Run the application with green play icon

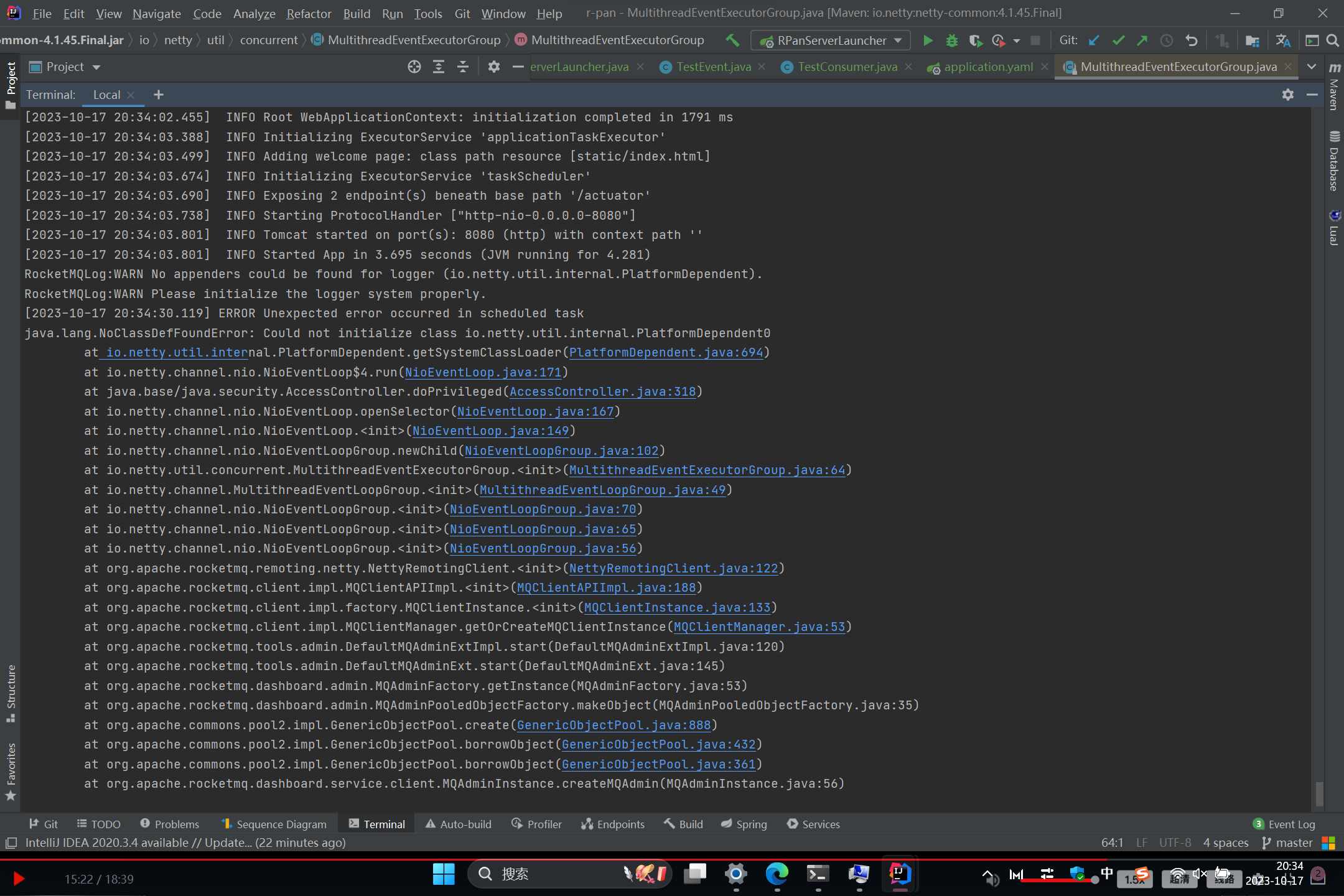(927, 40)
